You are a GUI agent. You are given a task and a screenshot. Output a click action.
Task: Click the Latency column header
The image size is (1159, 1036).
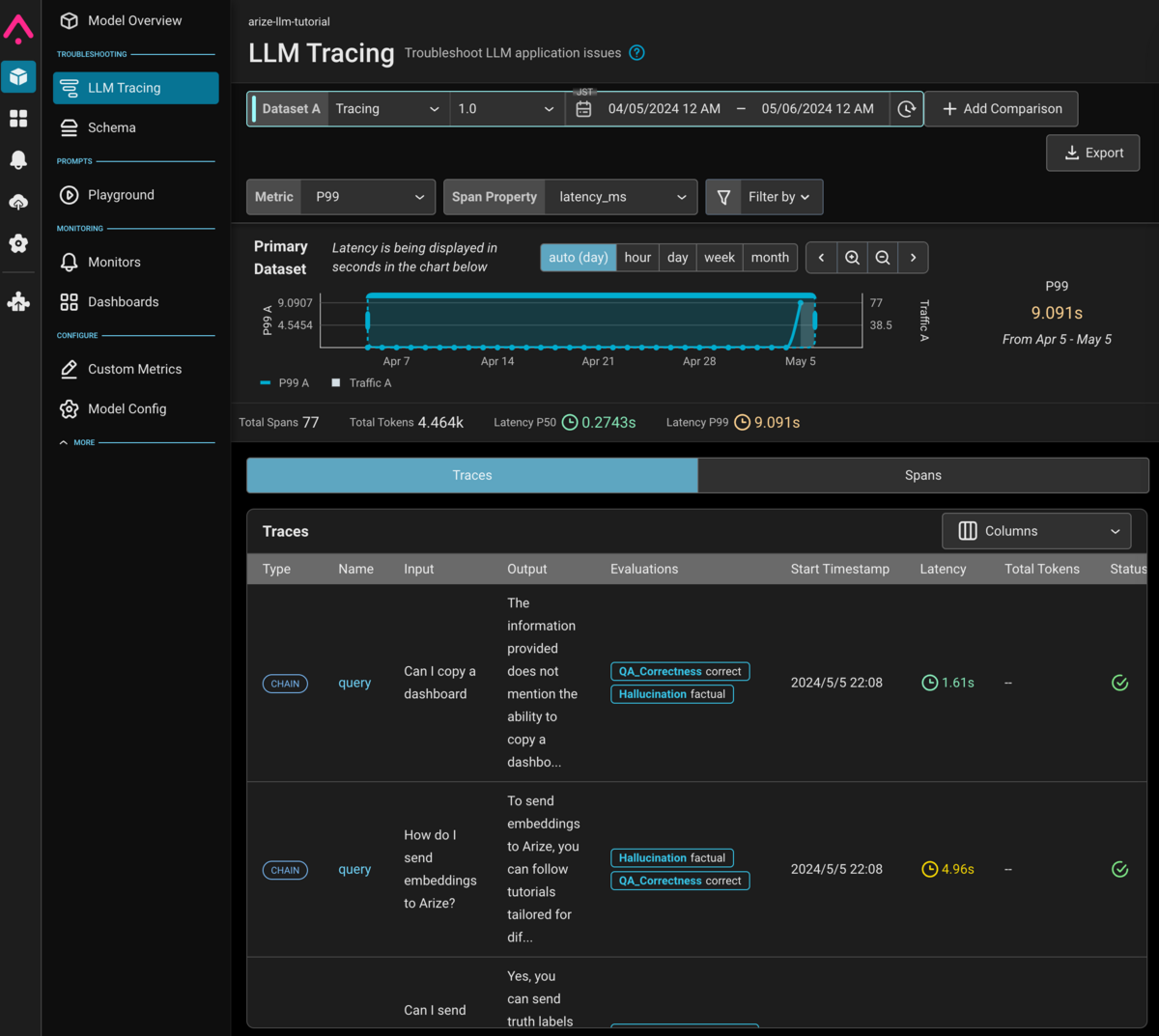coord(943,569)
